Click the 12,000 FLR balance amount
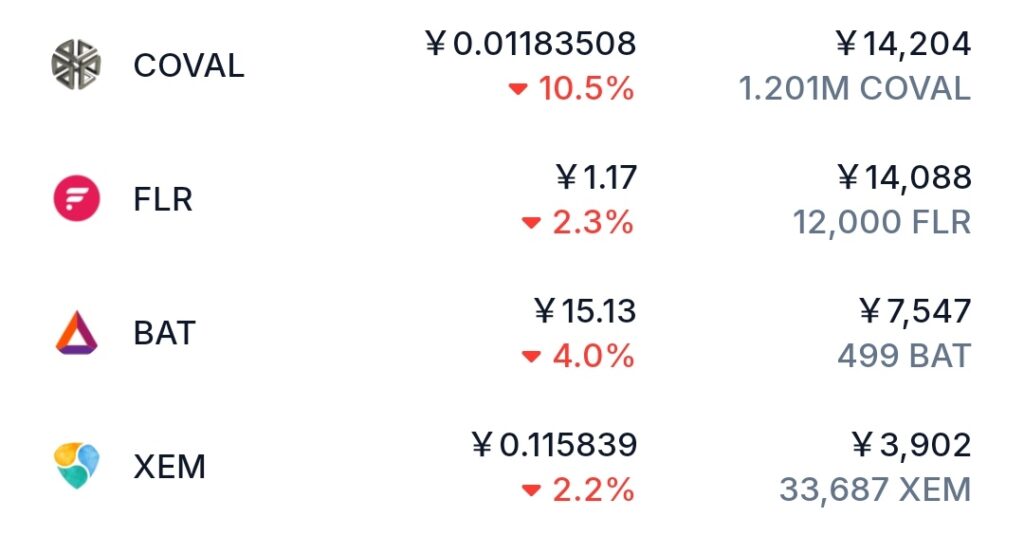The width and height of the screenshot is (1024, 536). tap(882, 222)
